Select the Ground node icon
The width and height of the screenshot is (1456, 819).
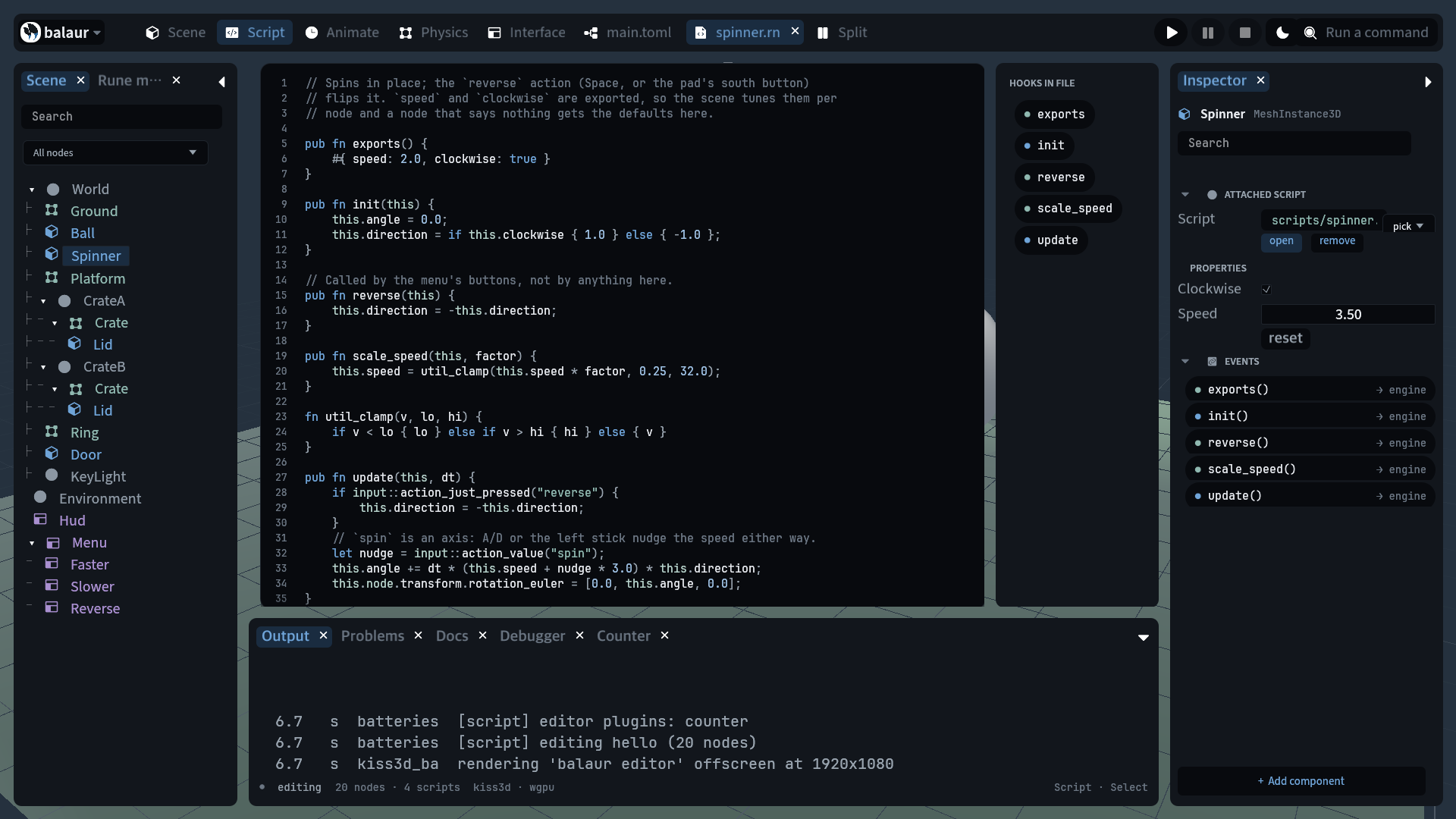pyautogui.click(x=52, y=210)
